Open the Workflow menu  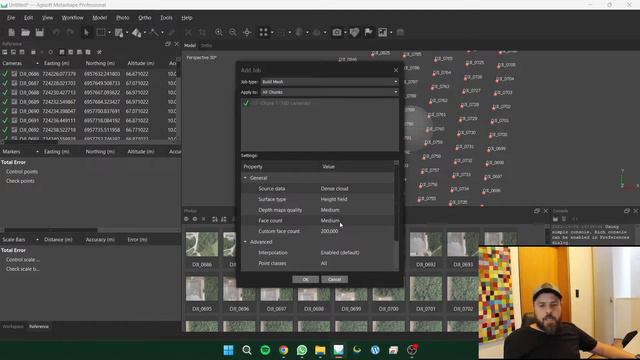pyautogui.click(x=72, y=18)
